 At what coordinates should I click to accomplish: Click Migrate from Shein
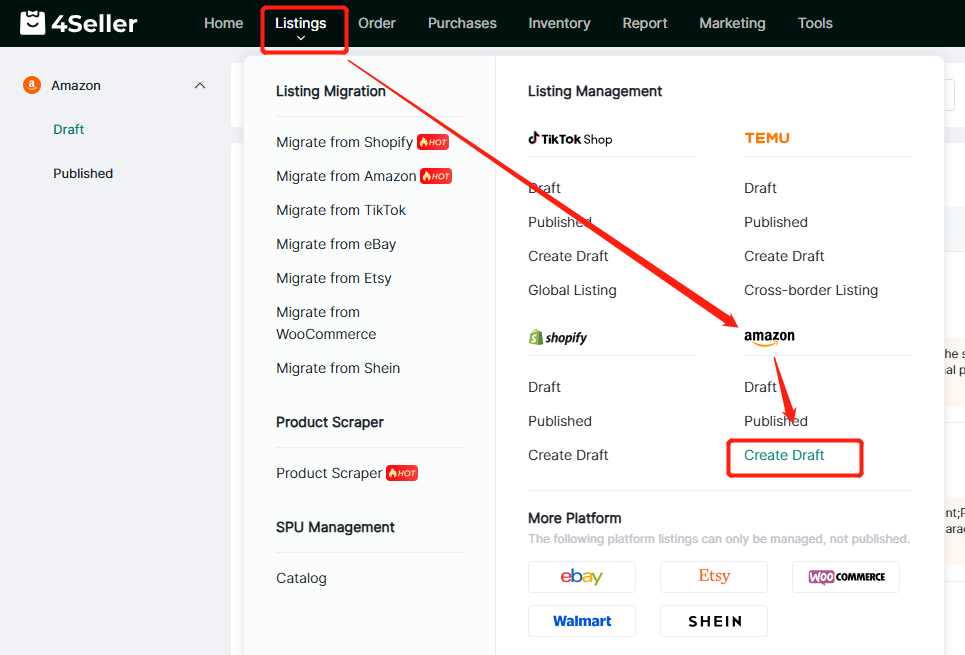[x=338, y=368]
